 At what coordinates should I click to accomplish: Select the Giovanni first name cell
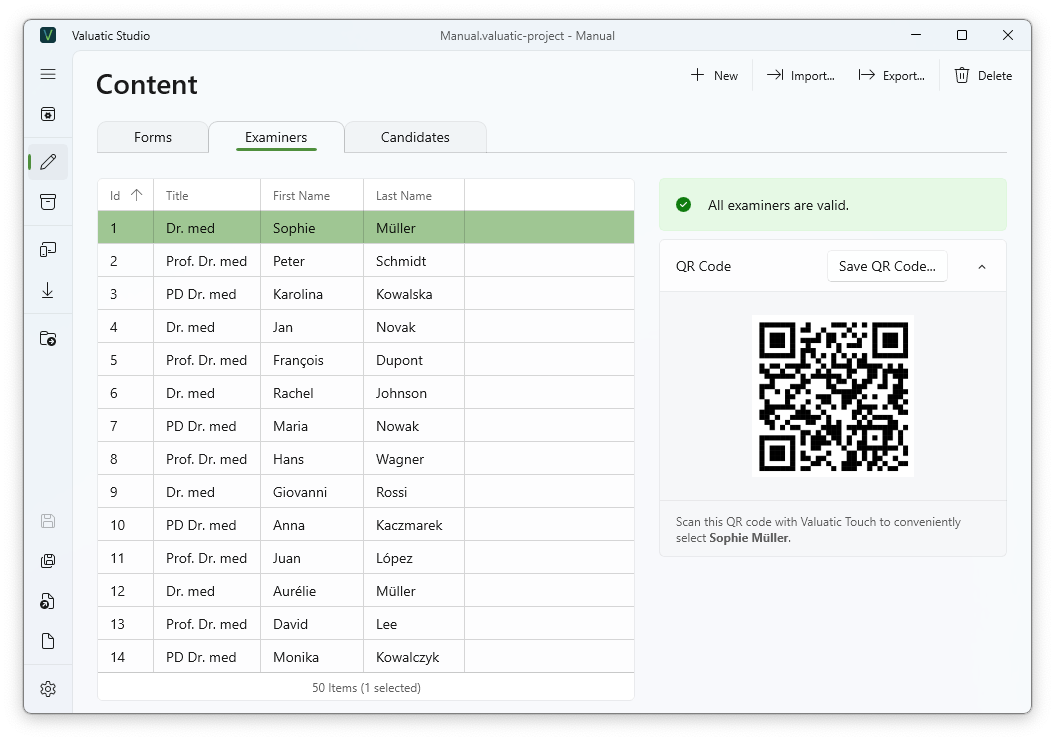click(x=312, y=491)
